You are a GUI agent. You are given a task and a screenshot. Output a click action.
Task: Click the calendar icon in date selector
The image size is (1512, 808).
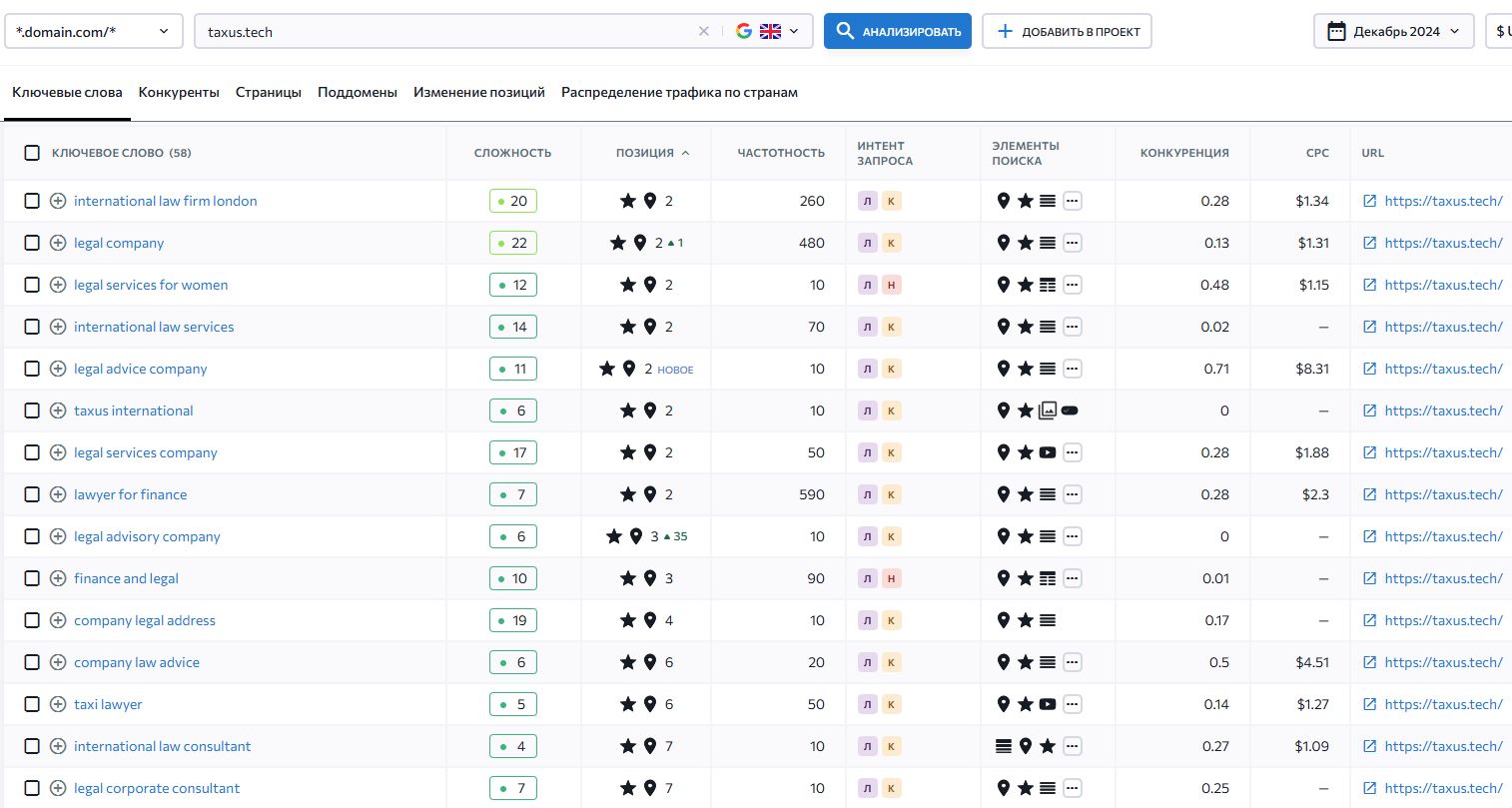tap(1336, 31)
